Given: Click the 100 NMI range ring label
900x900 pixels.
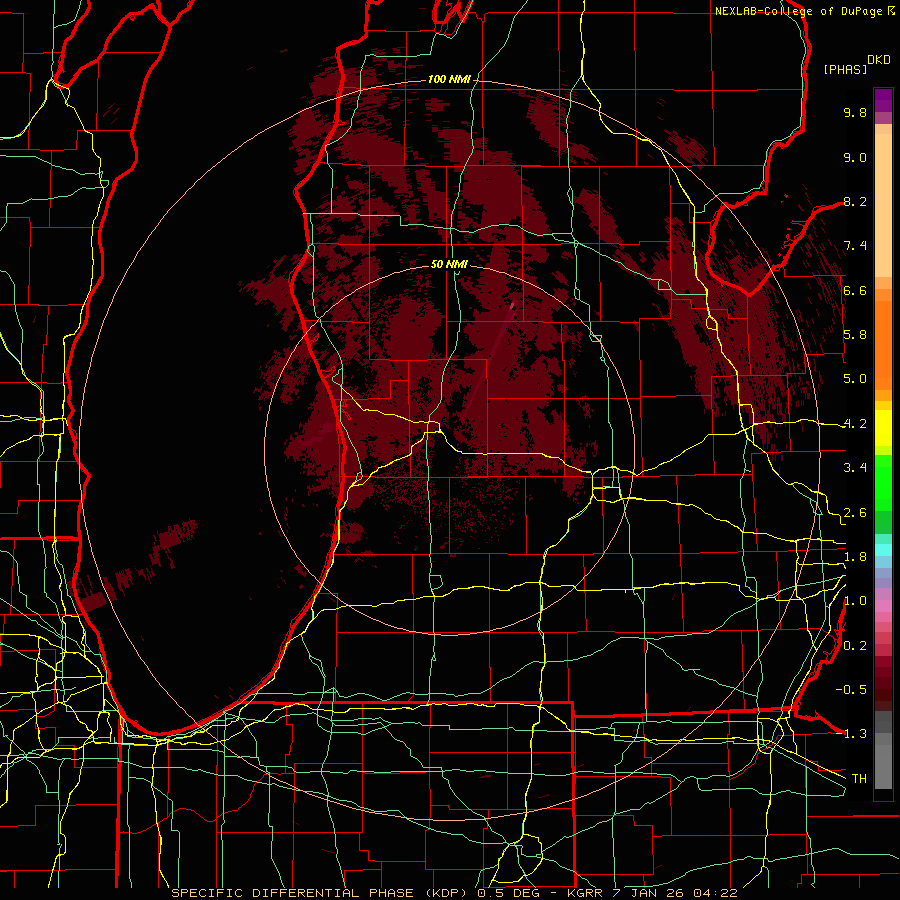Looking at the screenshot, I should (x=449, y=79).
